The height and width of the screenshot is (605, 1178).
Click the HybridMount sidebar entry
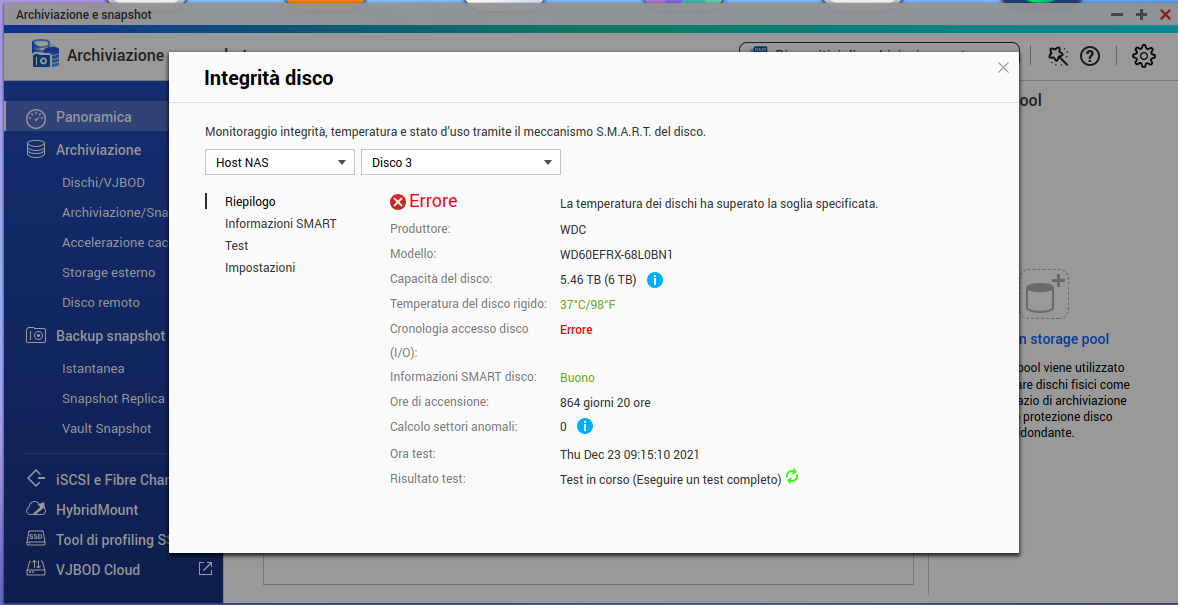(x=97, y=510)
